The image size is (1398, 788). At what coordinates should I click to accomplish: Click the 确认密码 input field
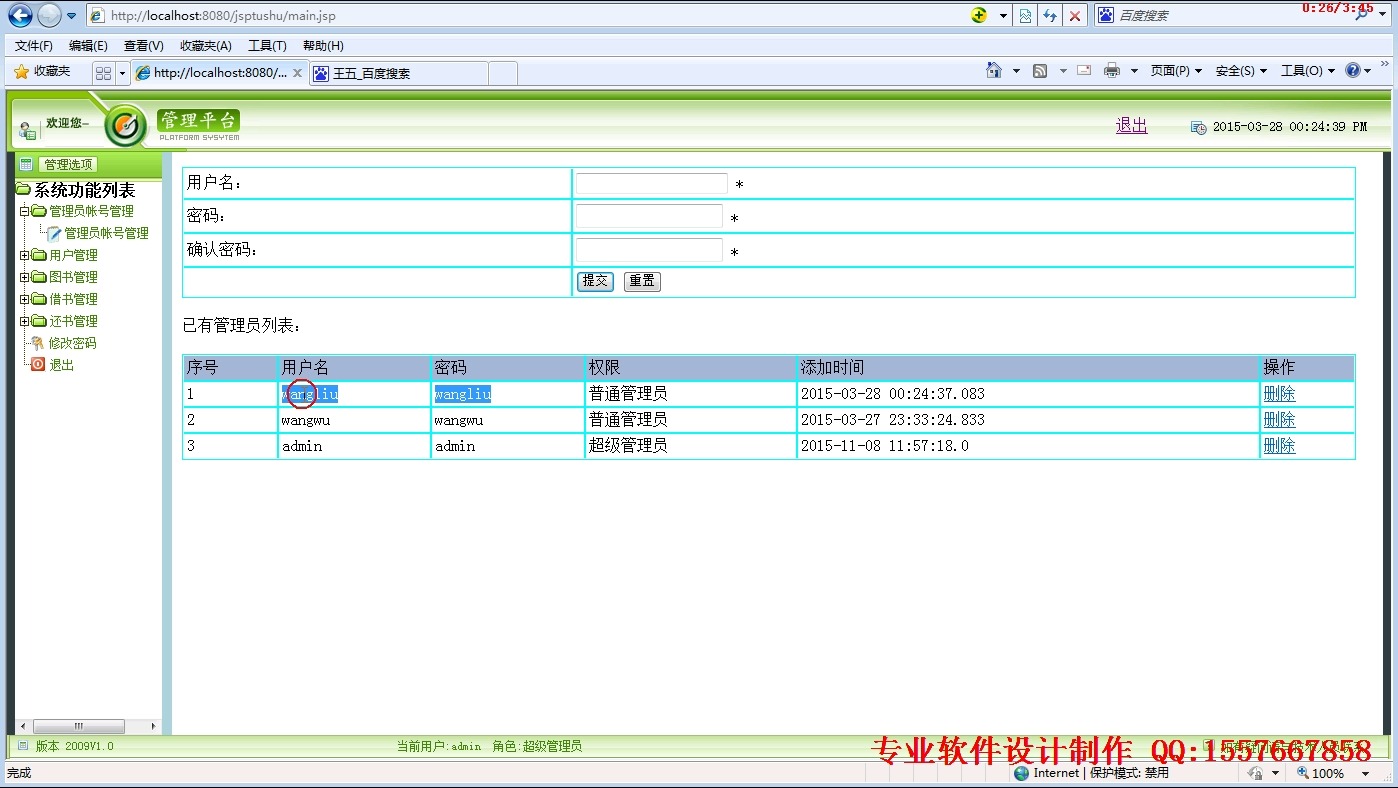click(649, 250)
